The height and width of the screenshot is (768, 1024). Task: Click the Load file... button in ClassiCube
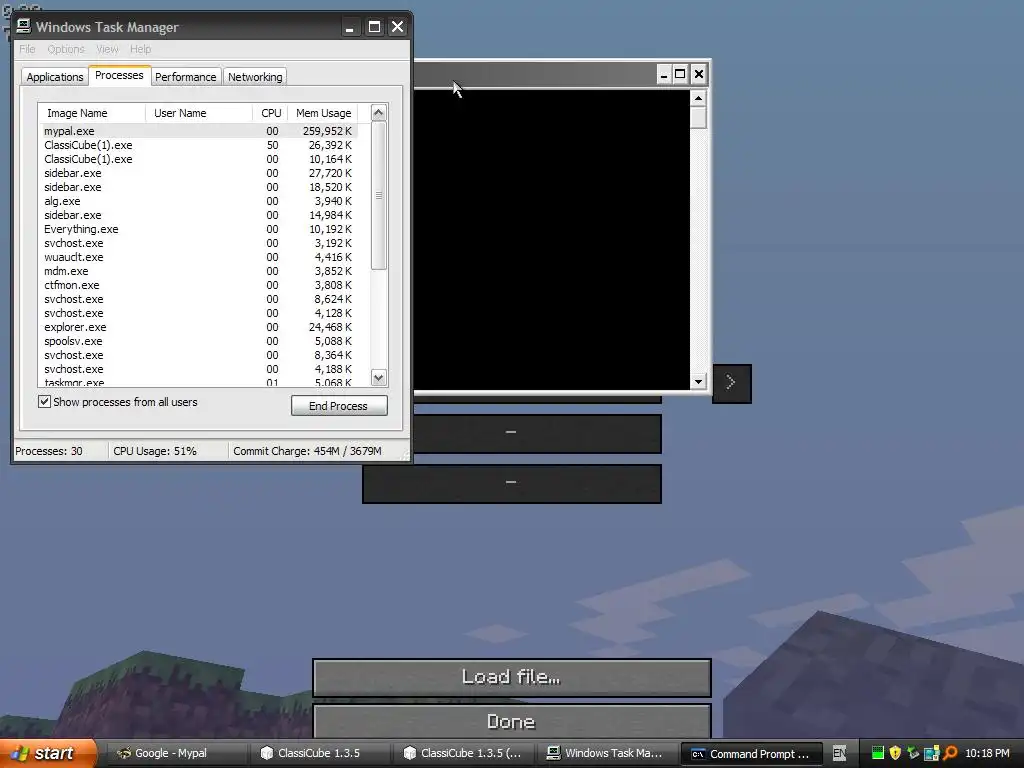click(x=511, y=677)
